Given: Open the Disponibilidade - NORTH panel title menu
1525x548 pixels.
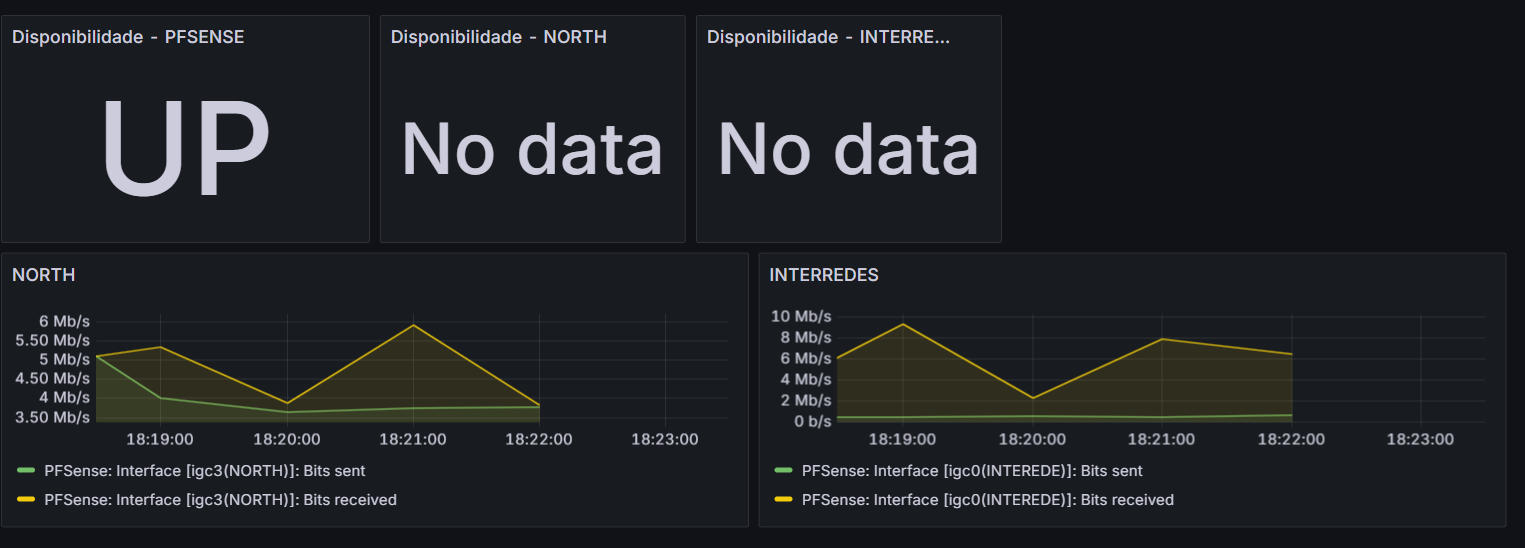Looking at the screenshot, I should pos(499,37).
